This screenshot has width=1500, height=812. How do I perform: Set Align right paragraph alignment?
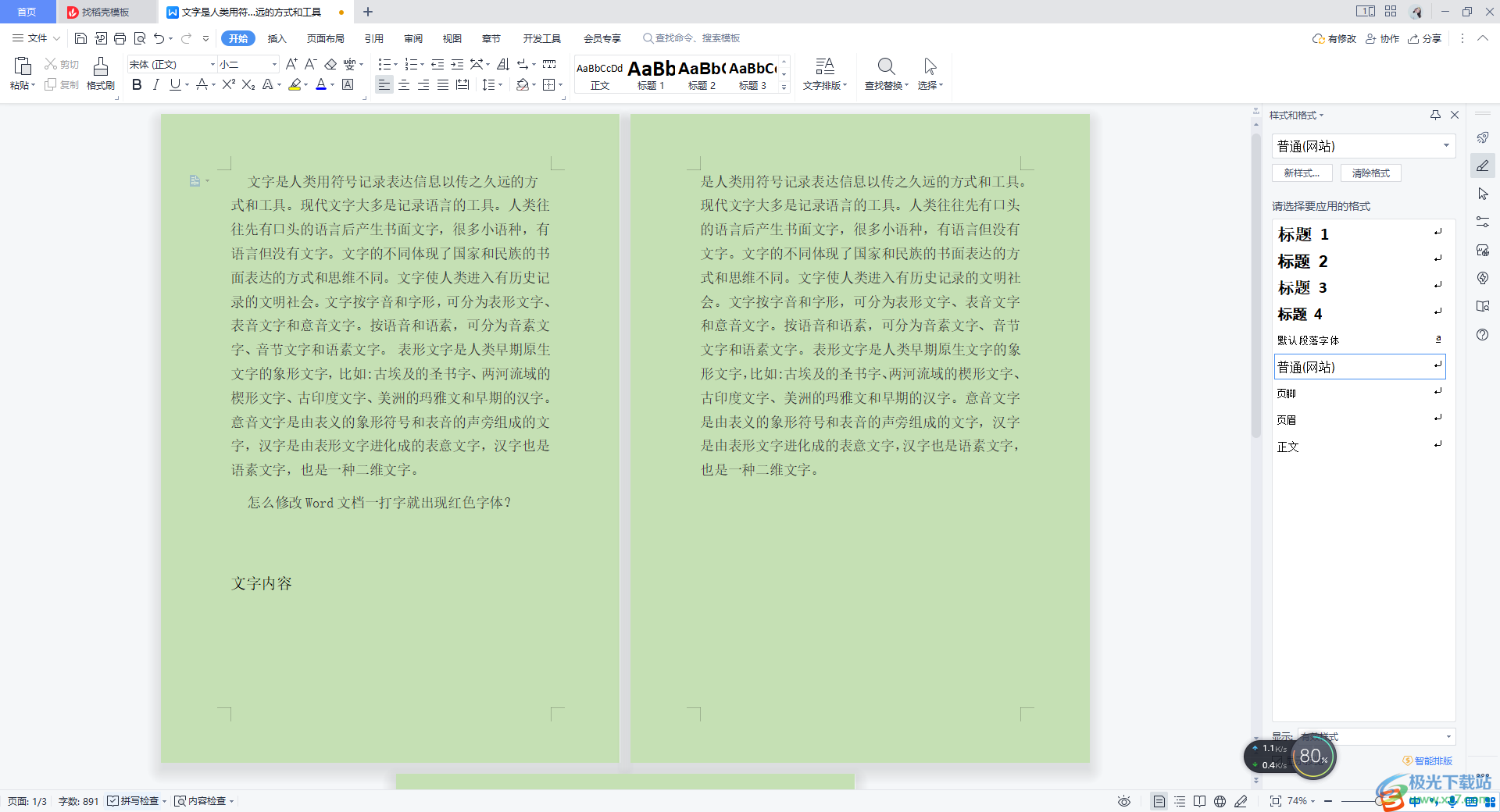423,84
